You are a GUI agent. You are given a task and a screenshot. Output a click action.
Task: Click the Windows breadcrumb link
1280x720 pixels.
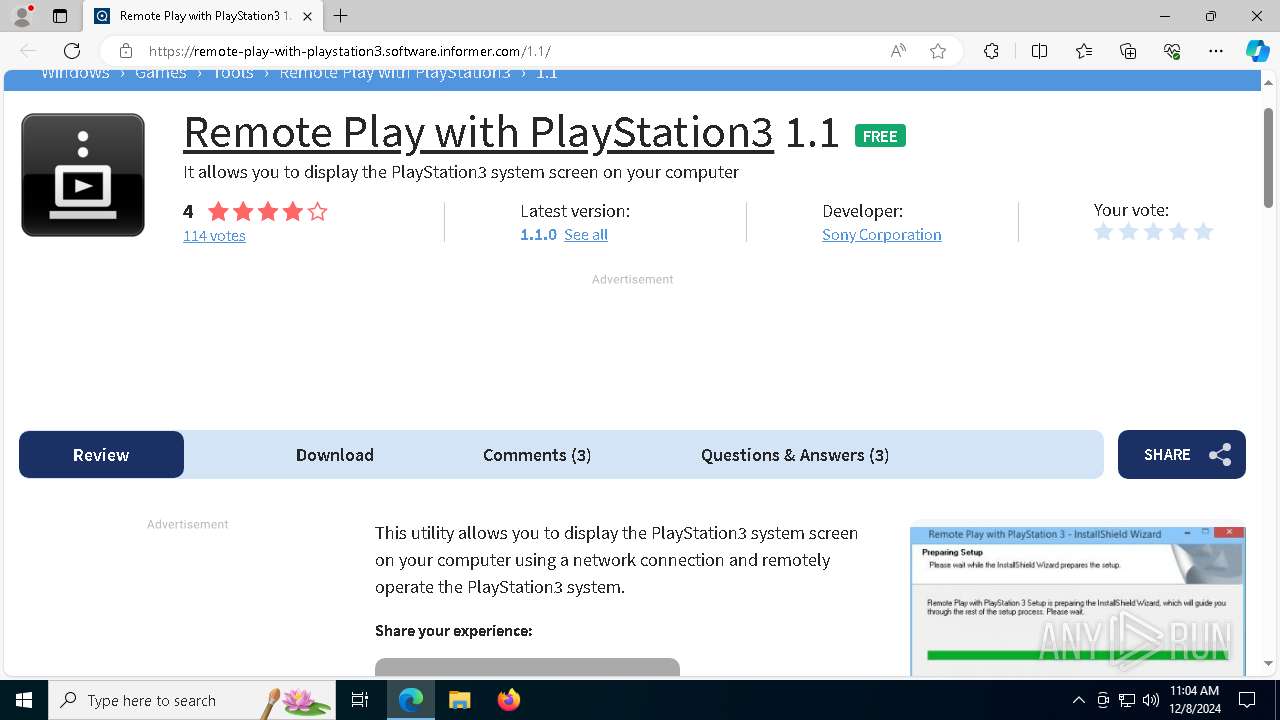tap(75, 73)
